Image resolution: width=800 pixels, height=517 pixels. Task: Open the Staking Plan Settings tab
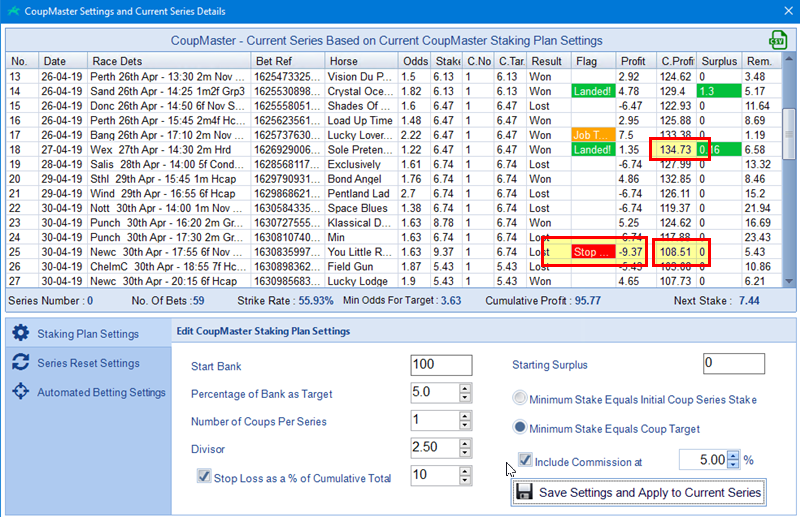point(89,333)
